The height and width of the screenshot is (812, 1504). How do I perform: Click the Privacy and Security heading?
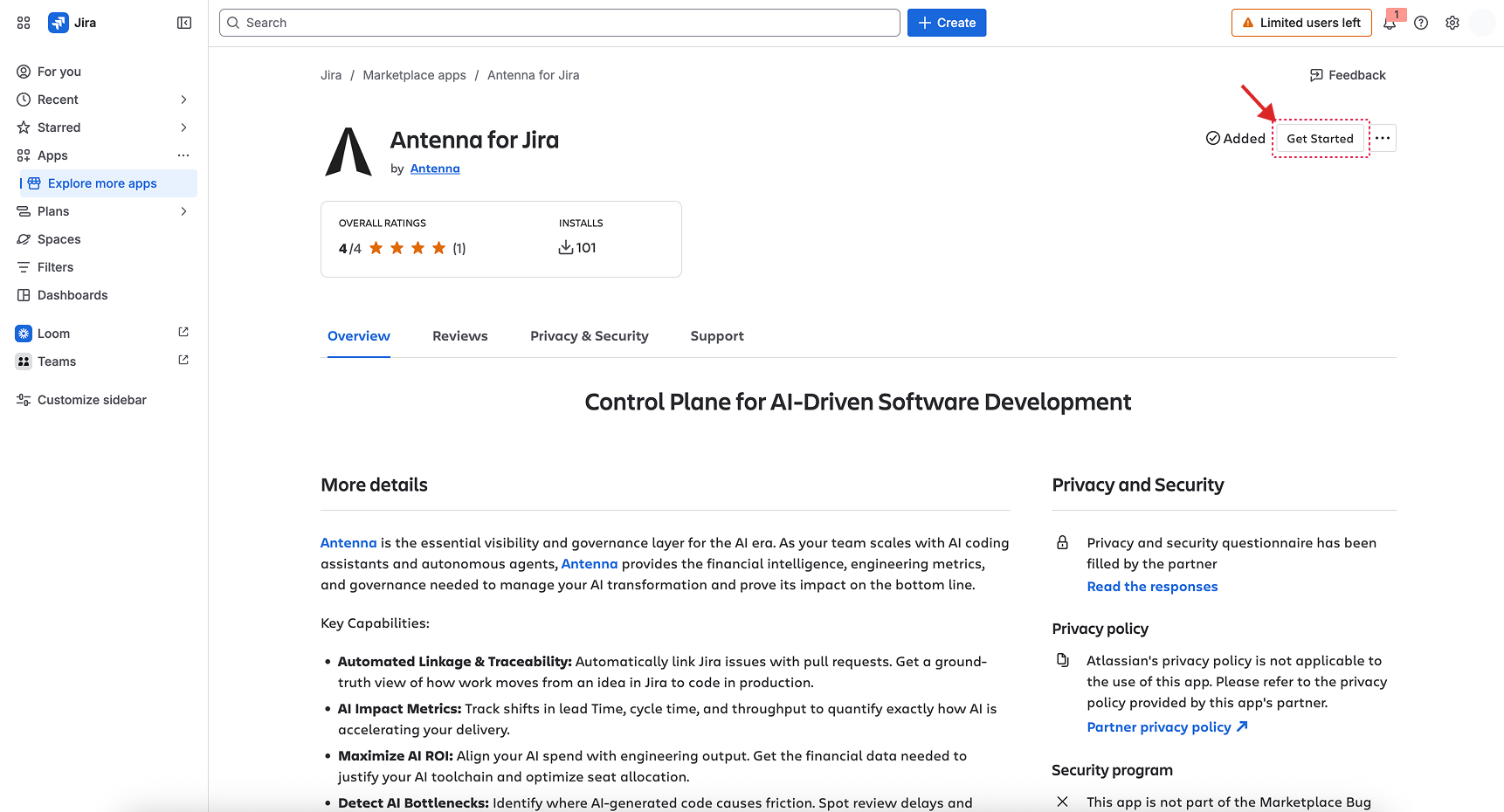click(x=1138, y=485)
